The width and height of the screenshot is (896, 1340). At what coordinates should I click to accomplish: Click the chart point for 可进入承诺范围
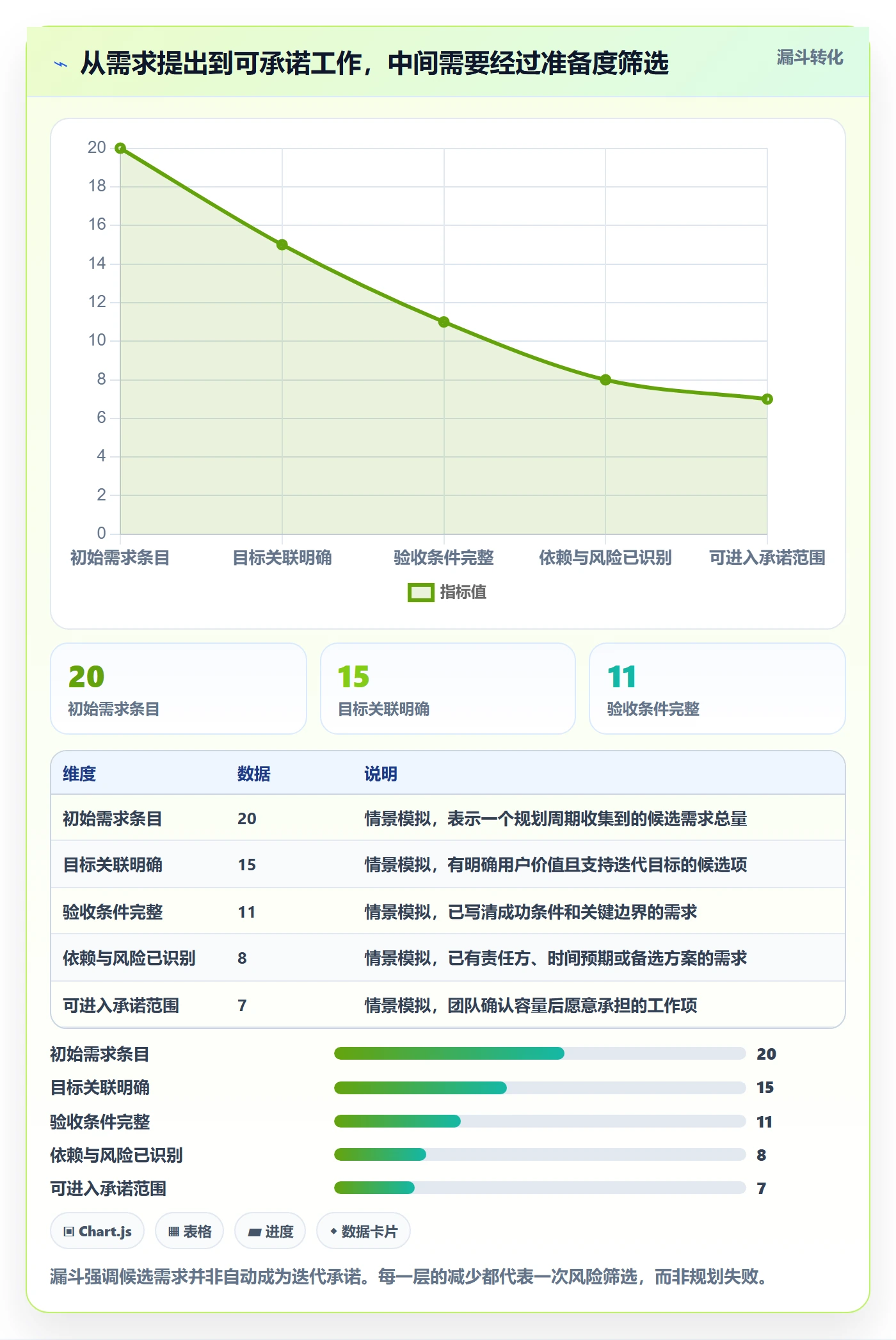[767, 399]
